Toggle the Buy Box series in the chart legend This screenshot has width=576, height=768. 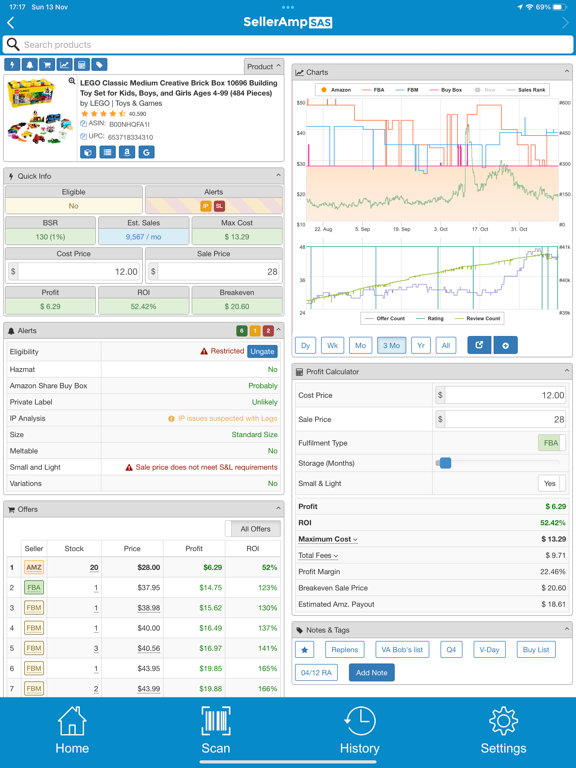pyautogui.click(x=446, y=90)
